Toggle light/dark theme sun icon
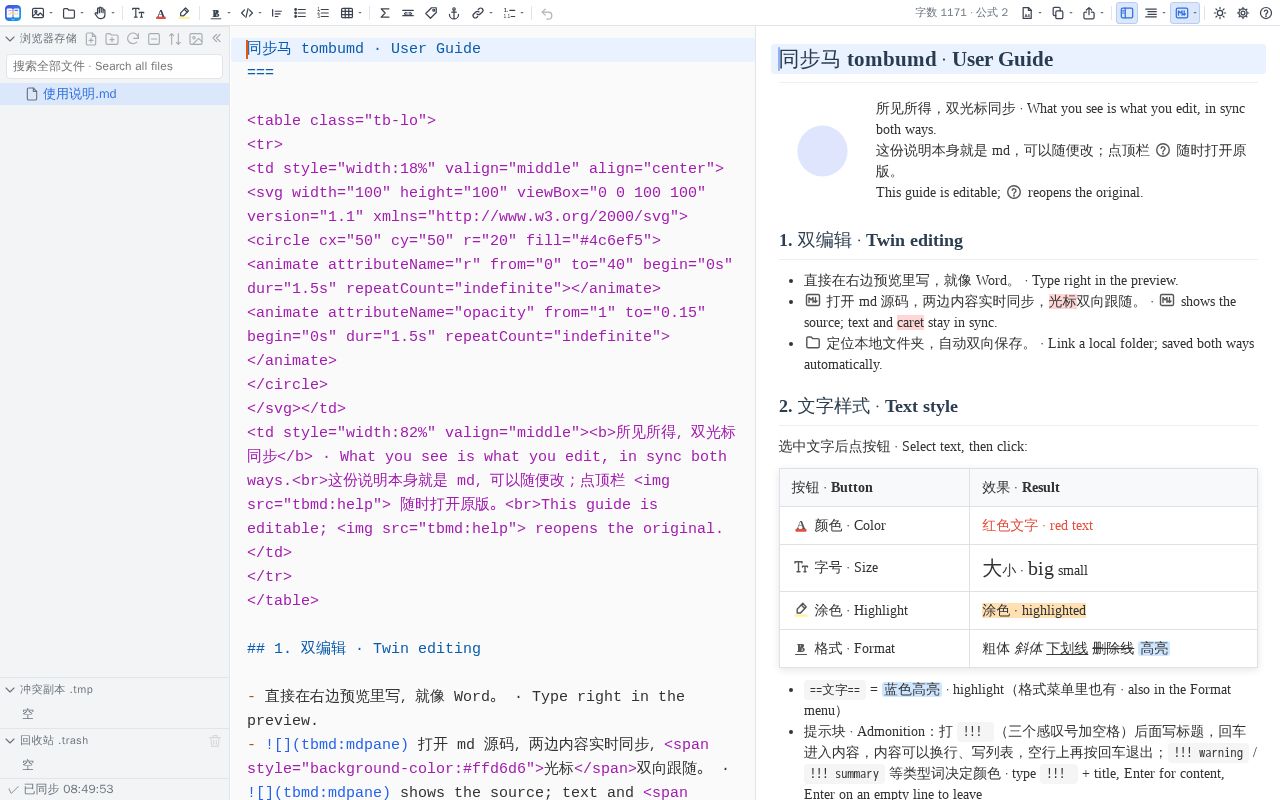The width and height of the screenshot is (1280, 800). (x=1220, y=13)
